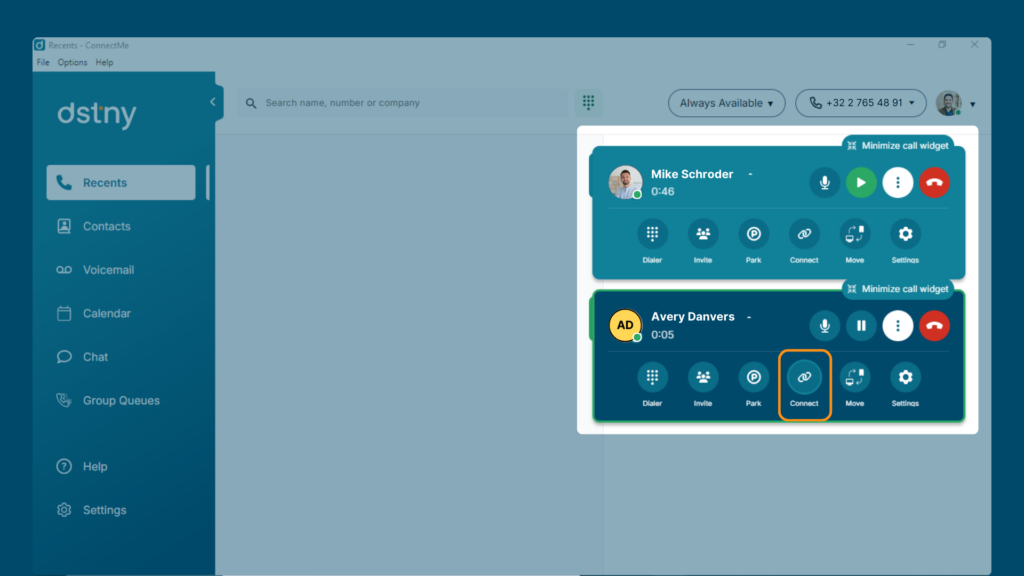Click Mike Schroder's contact photo
The height and width of the screenshot is (576, 1024).
coord(625,182)
